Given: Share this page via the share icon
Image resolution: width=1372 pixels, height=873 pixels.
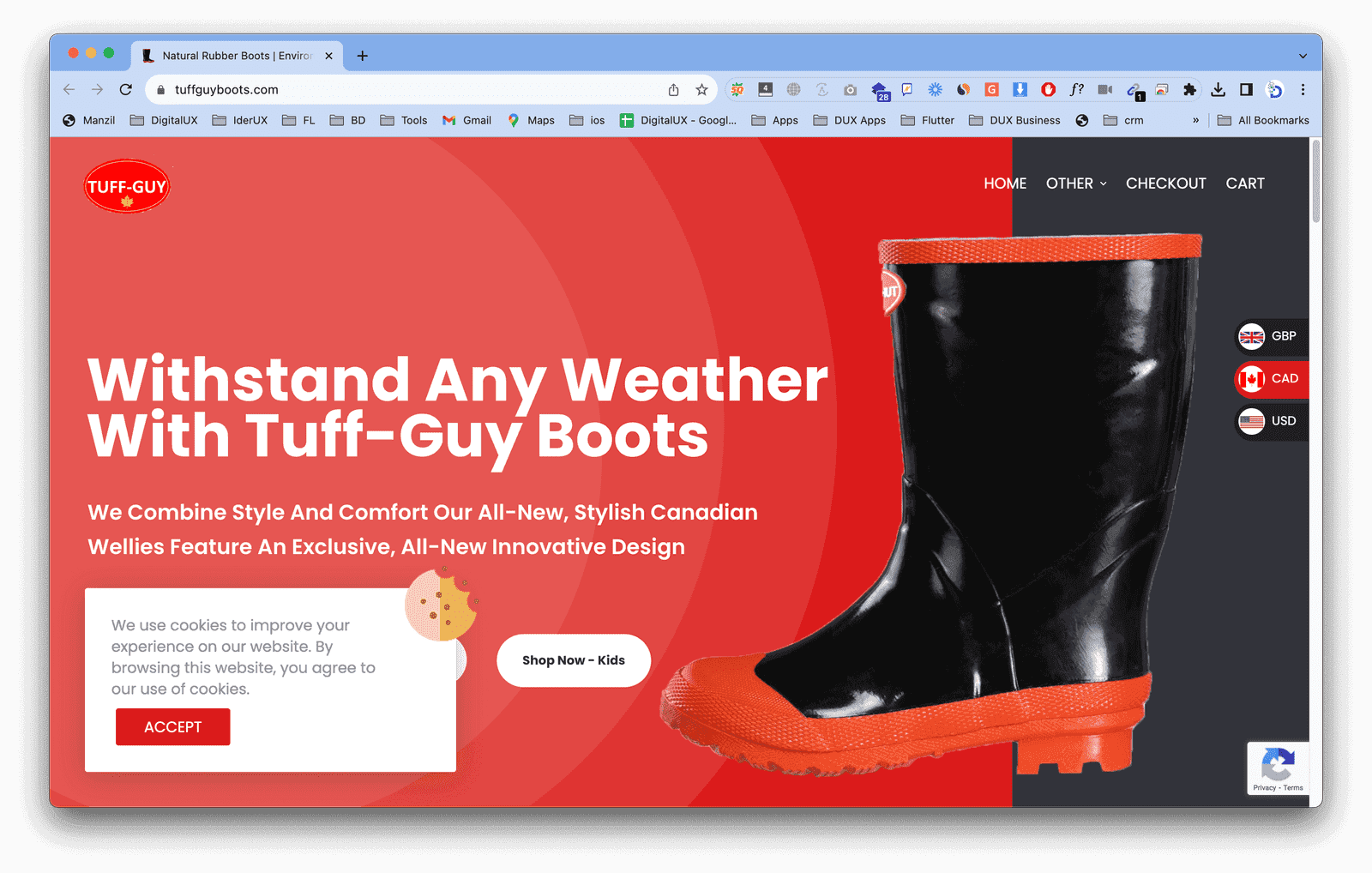Looking at the screenshot, I should click(x=674, y=89).
